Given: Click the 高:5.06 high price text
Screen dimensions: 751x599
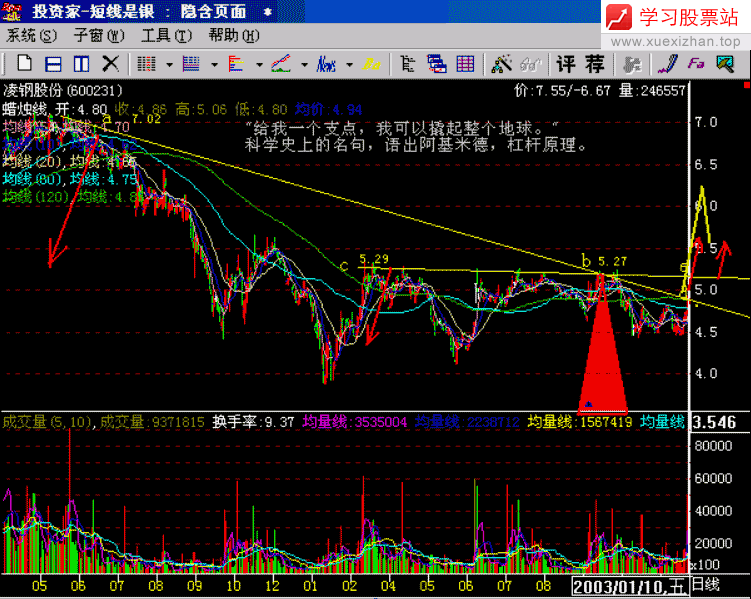Looking at the screenshot, I should tap(201, 109).
